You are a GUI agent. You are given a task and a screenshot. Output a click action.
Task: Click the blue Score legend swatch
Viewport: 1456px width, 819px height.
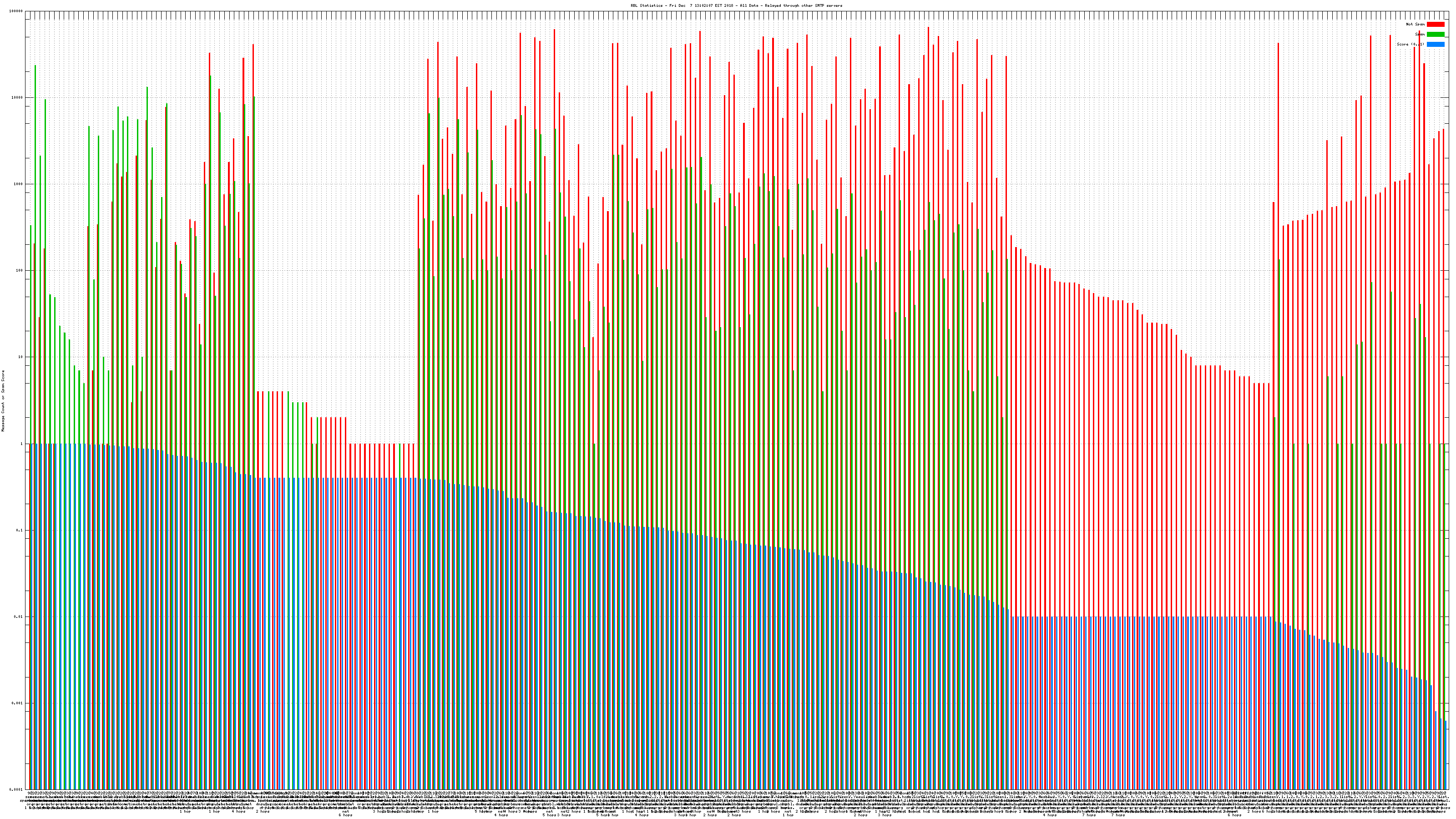tap(1435, 44)
